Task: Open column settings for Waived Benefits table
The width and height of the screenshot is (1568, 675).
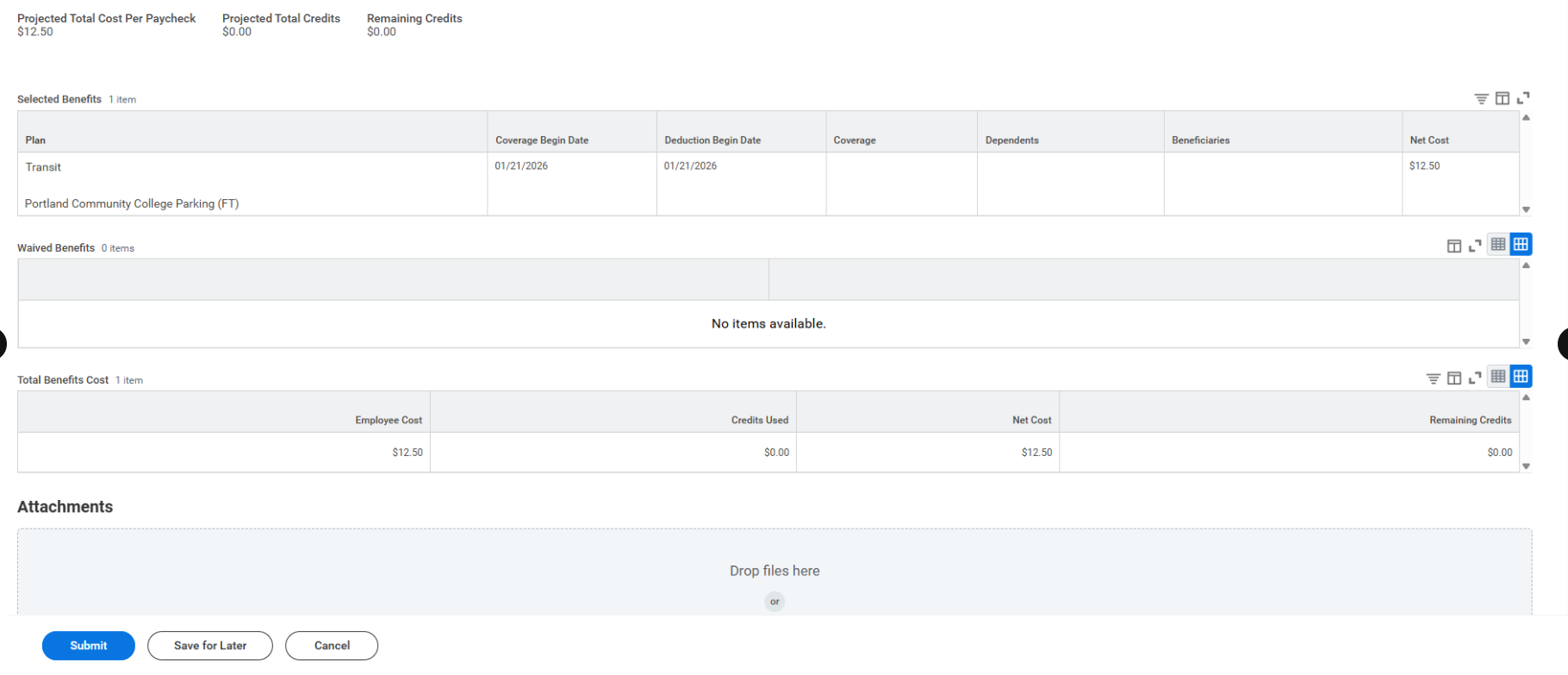Action: tap(1454, 247)
